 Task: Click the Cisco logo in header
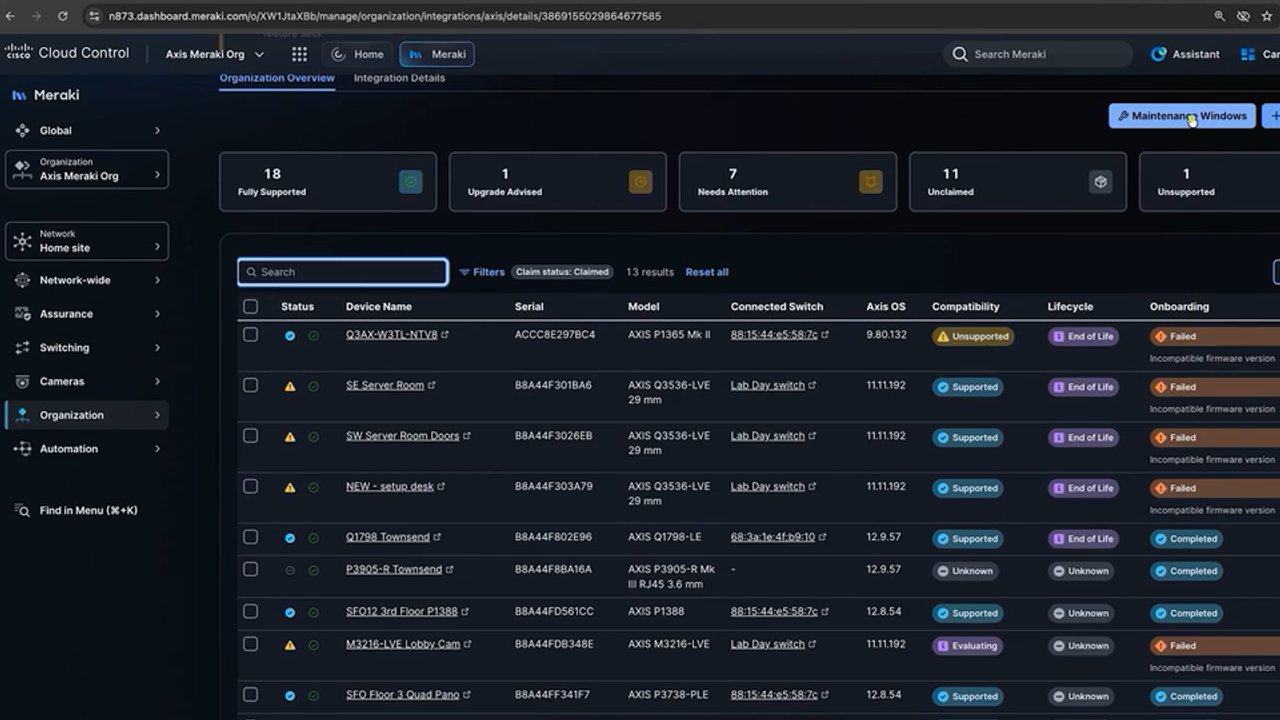tap(18, 53)
